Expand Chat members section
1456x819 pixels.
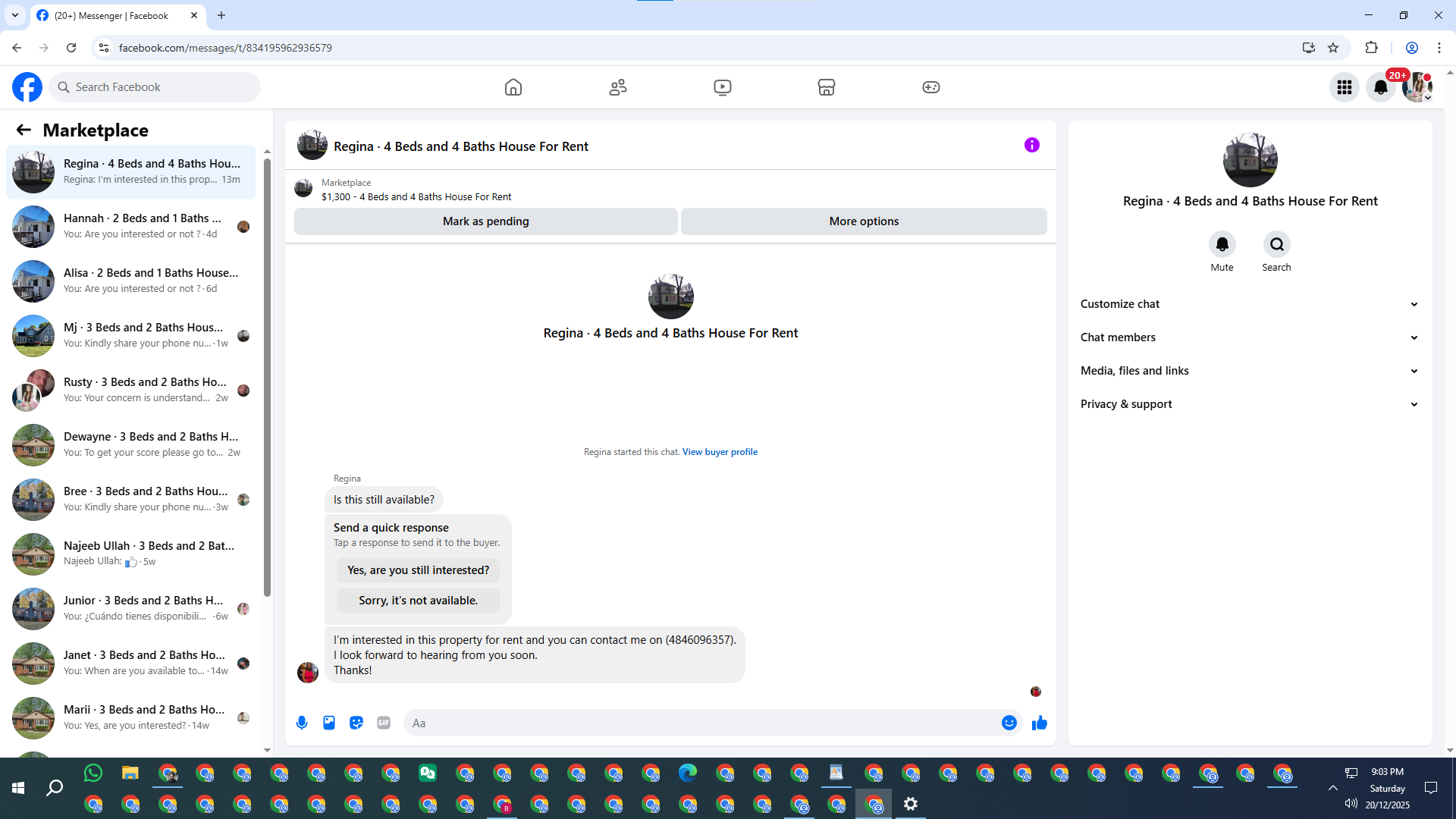(x=1250, y=337)
